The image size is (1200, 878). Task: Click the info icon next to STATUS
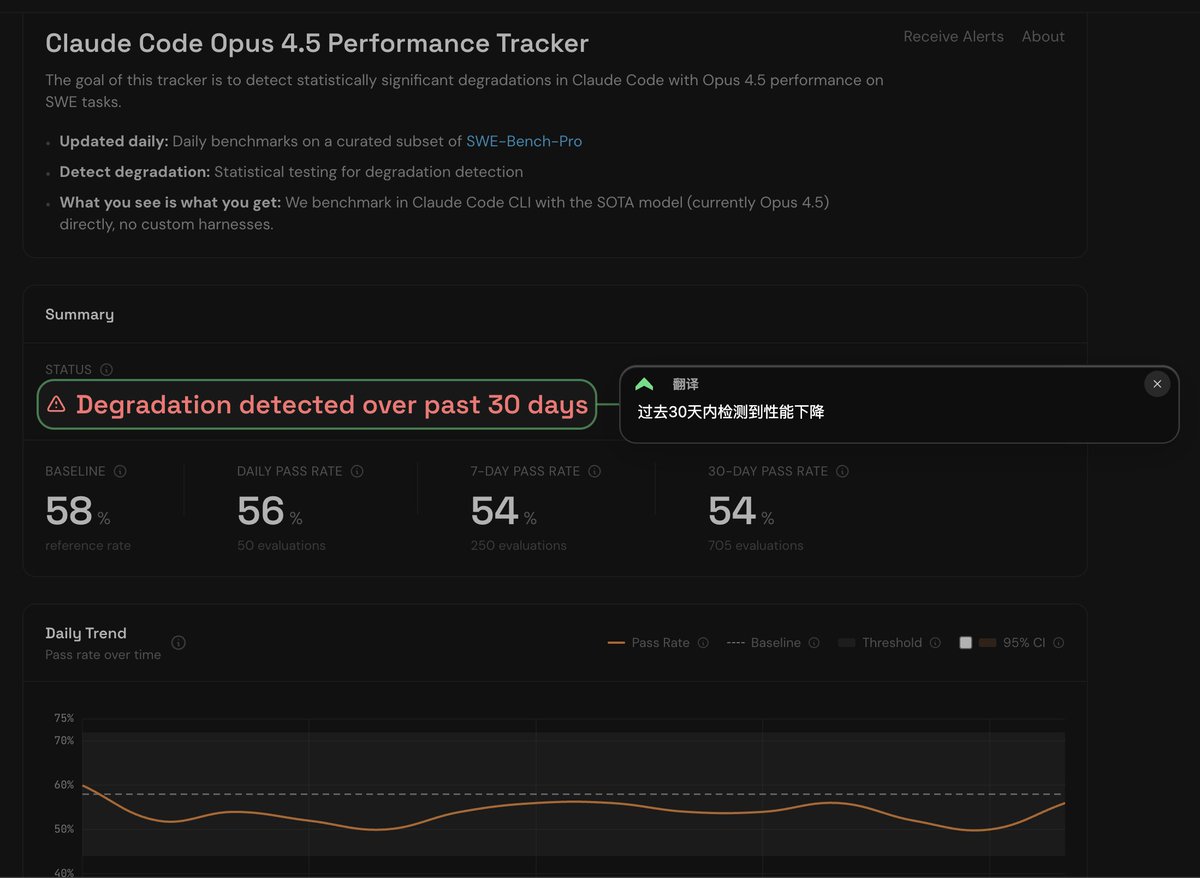tap(107, 370)
